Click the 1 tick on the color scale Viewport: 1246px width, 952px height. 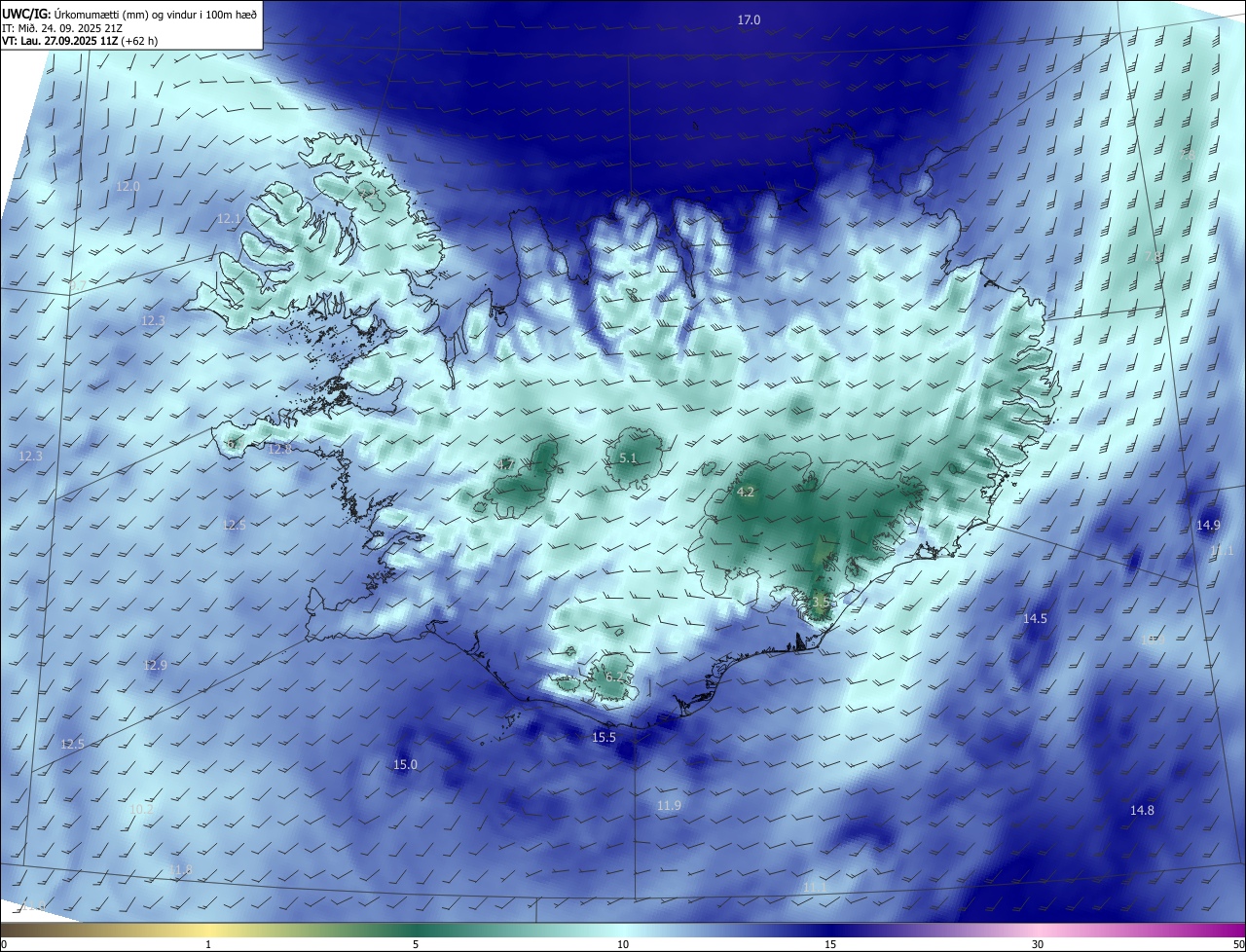(x=208, y=944)
